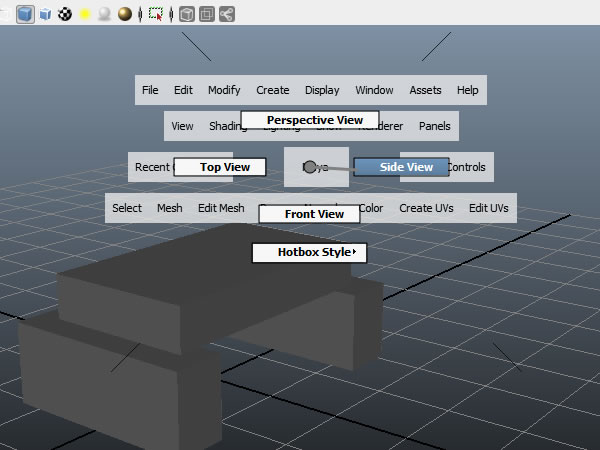The width and height of the screenshot is (600, 450).
Task: Click the X-ray joints icon
Action: point(226,14)
